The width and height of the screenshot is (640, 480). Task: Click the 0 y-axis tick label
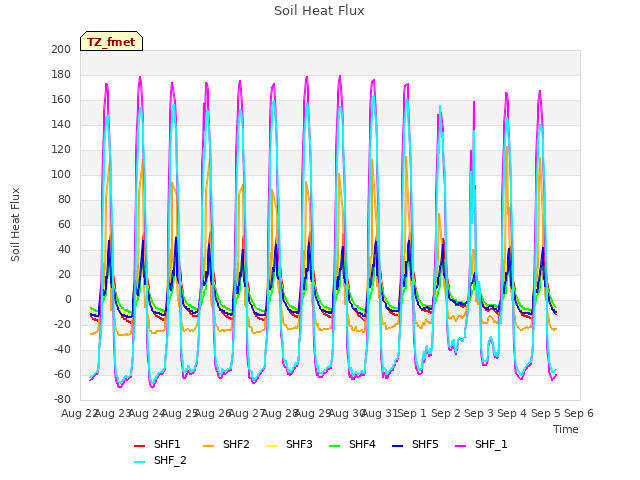tap(68, 300)
